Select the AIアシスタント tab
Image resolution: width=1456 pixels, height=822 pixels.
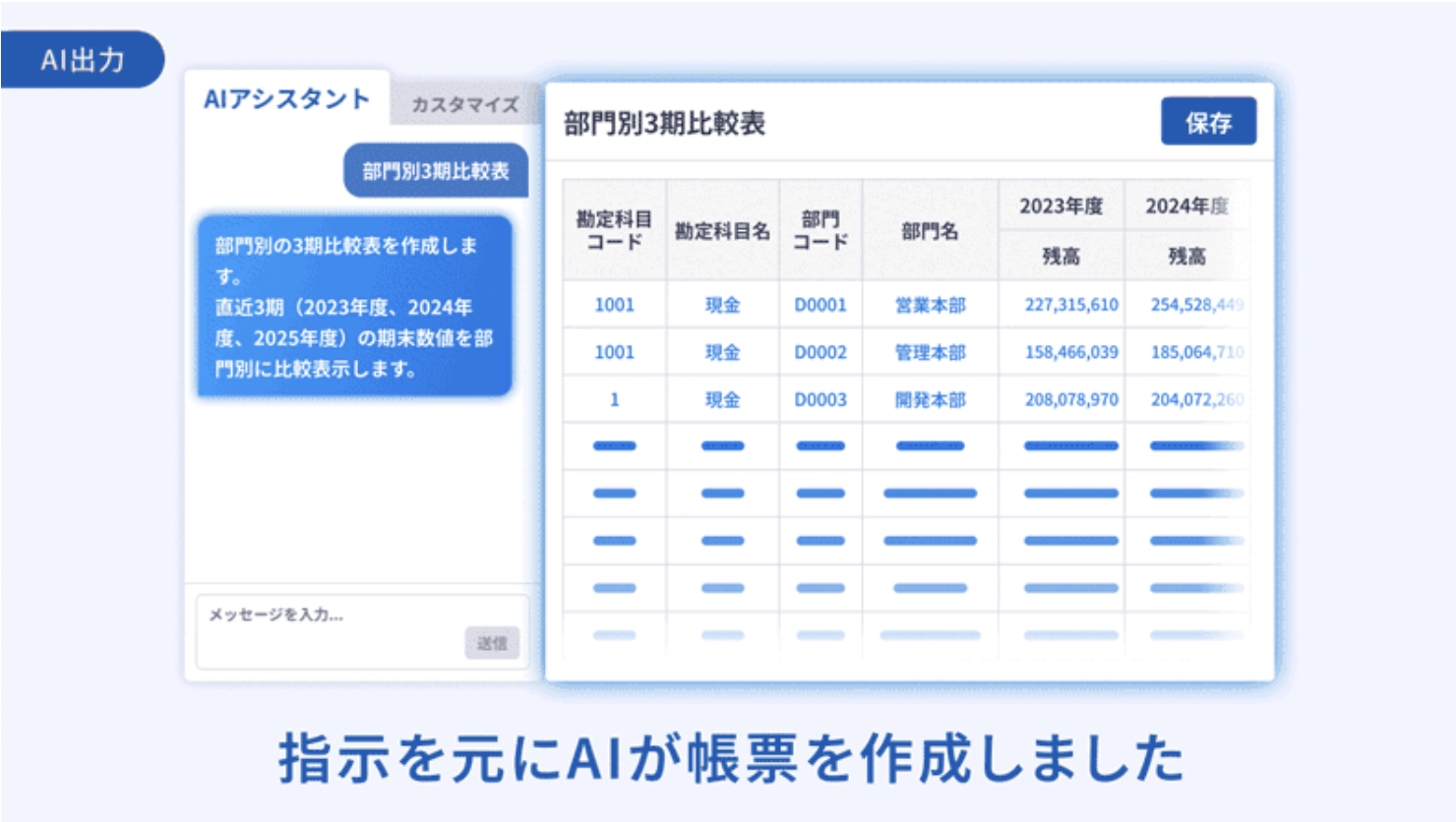click(x=286, y=98)
